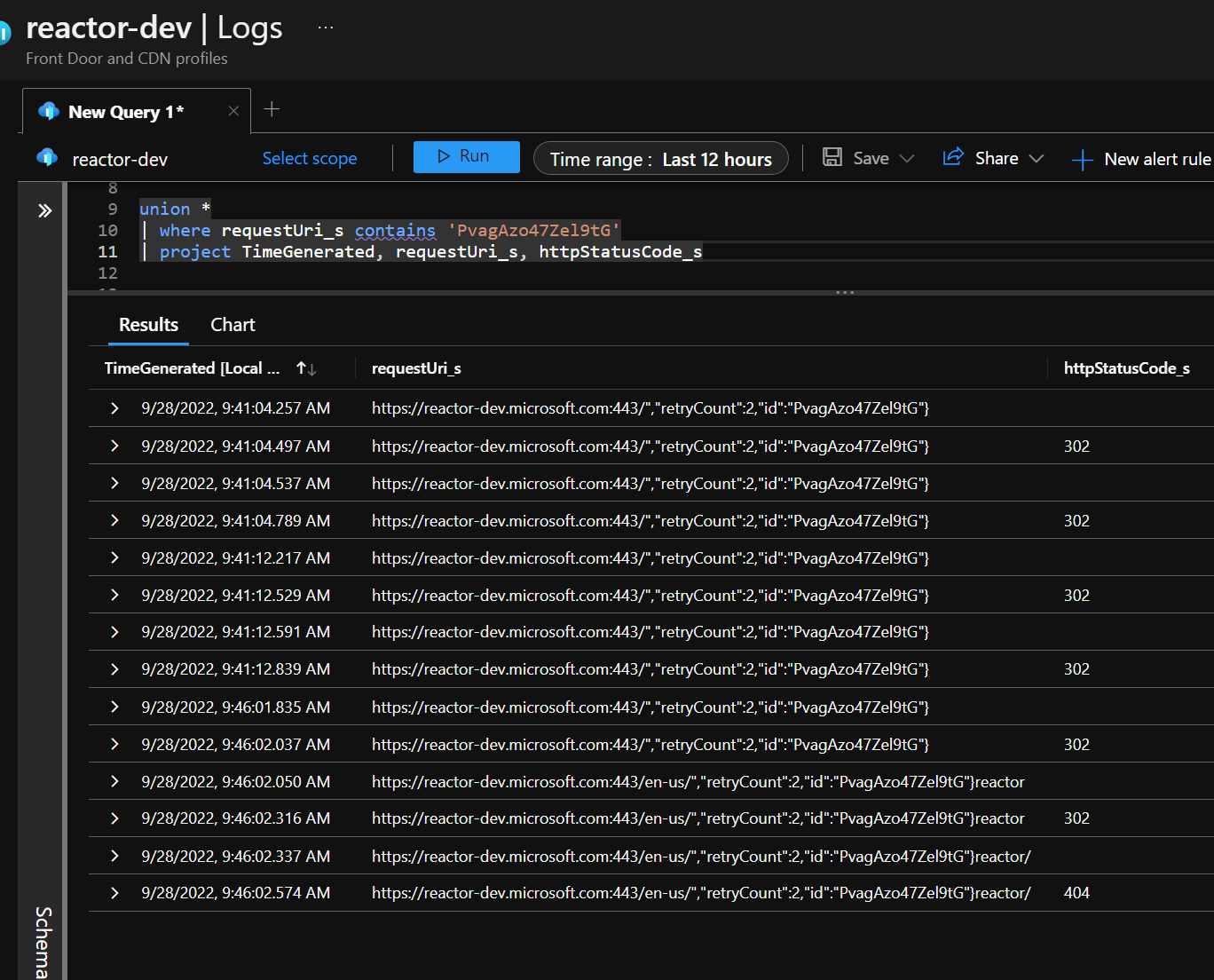The width and height of the screenshot is (1214, 980).
Task: Run the query with the play icon
Action: [x=445, y=156]
